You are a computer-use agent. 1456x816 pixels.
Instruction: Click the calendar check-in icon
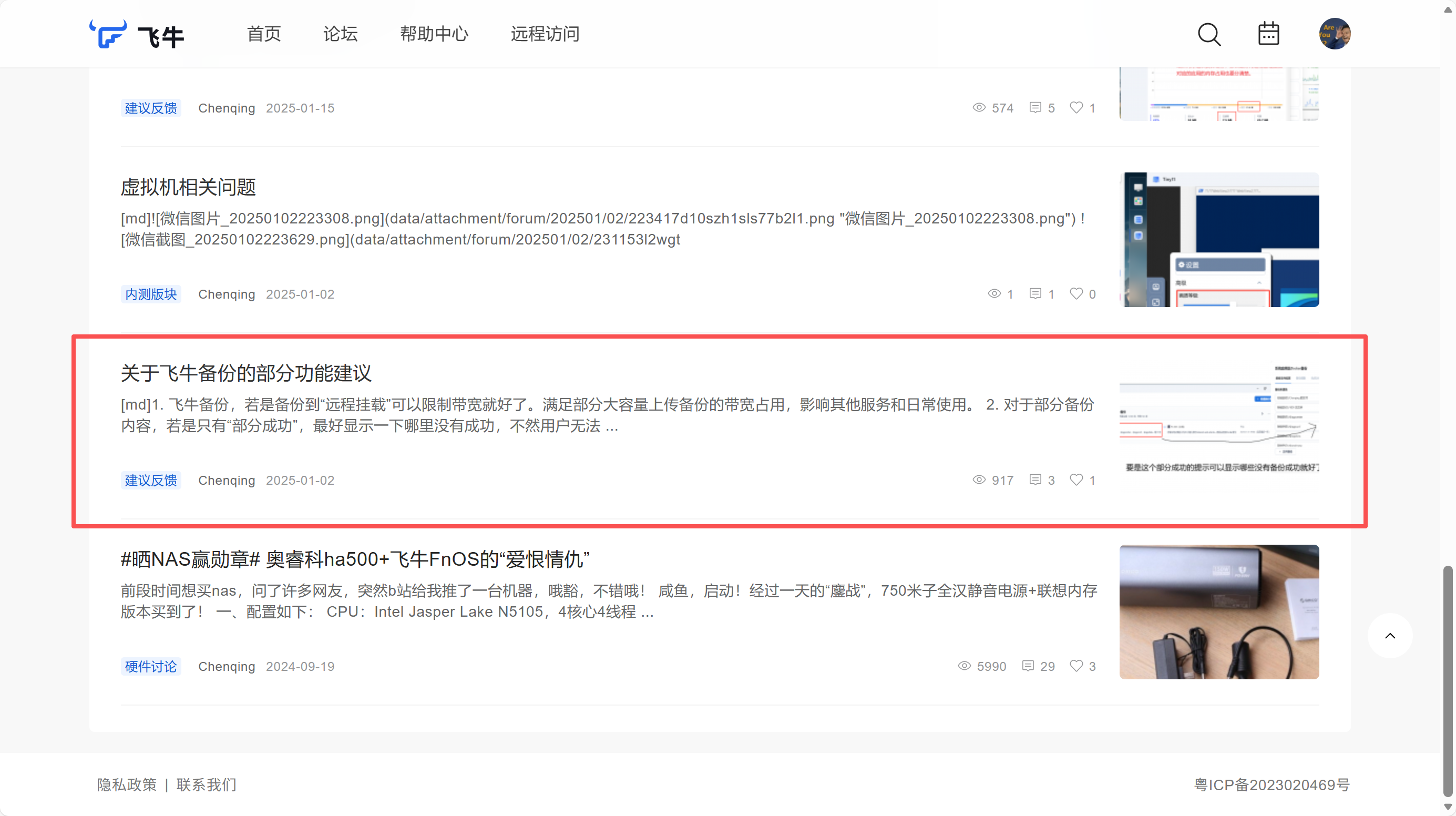click(x=1268, y=34)
